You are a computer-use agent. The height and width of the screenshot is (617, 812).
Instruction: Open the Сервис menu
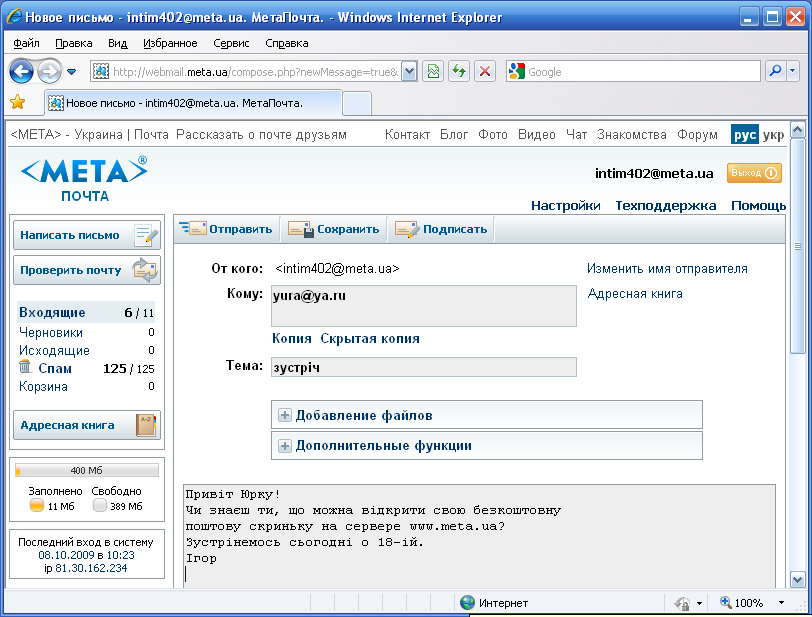pyautogui.click(x=231, y=44)
